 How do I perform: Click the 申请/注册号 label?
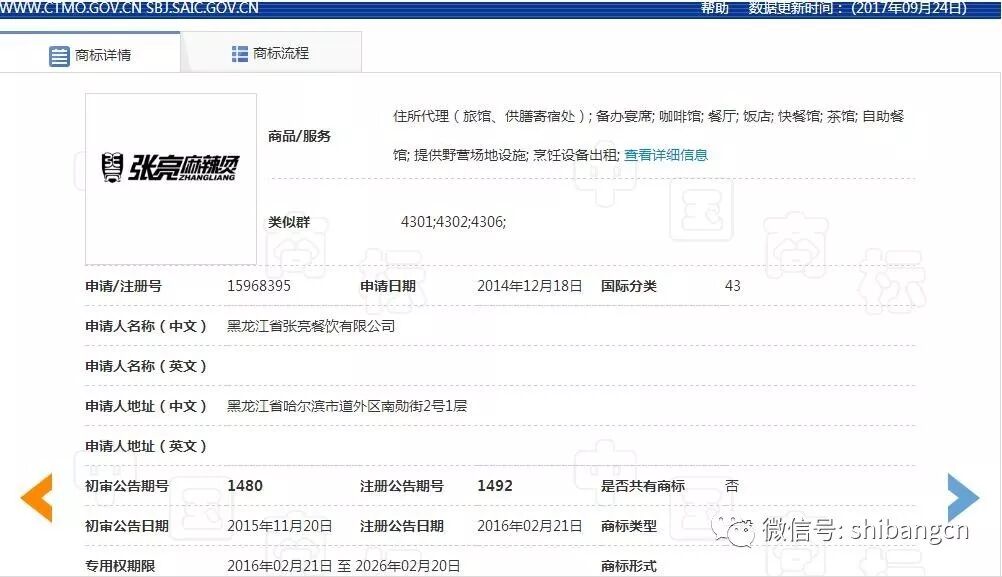(x=123, y=286)
